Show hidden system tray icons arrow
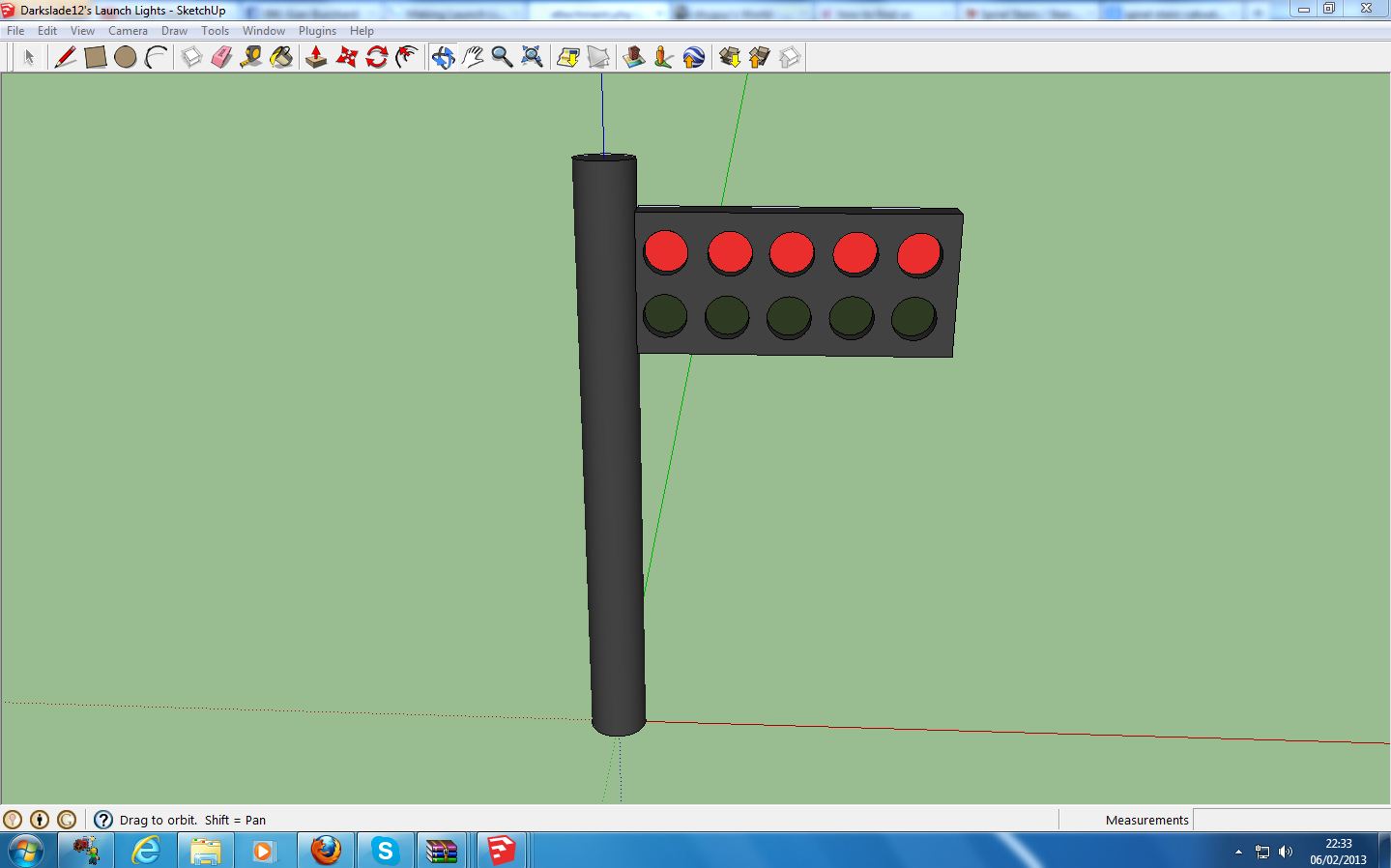The width and height of the screenshot is (1391, 868). (1238, 852)
